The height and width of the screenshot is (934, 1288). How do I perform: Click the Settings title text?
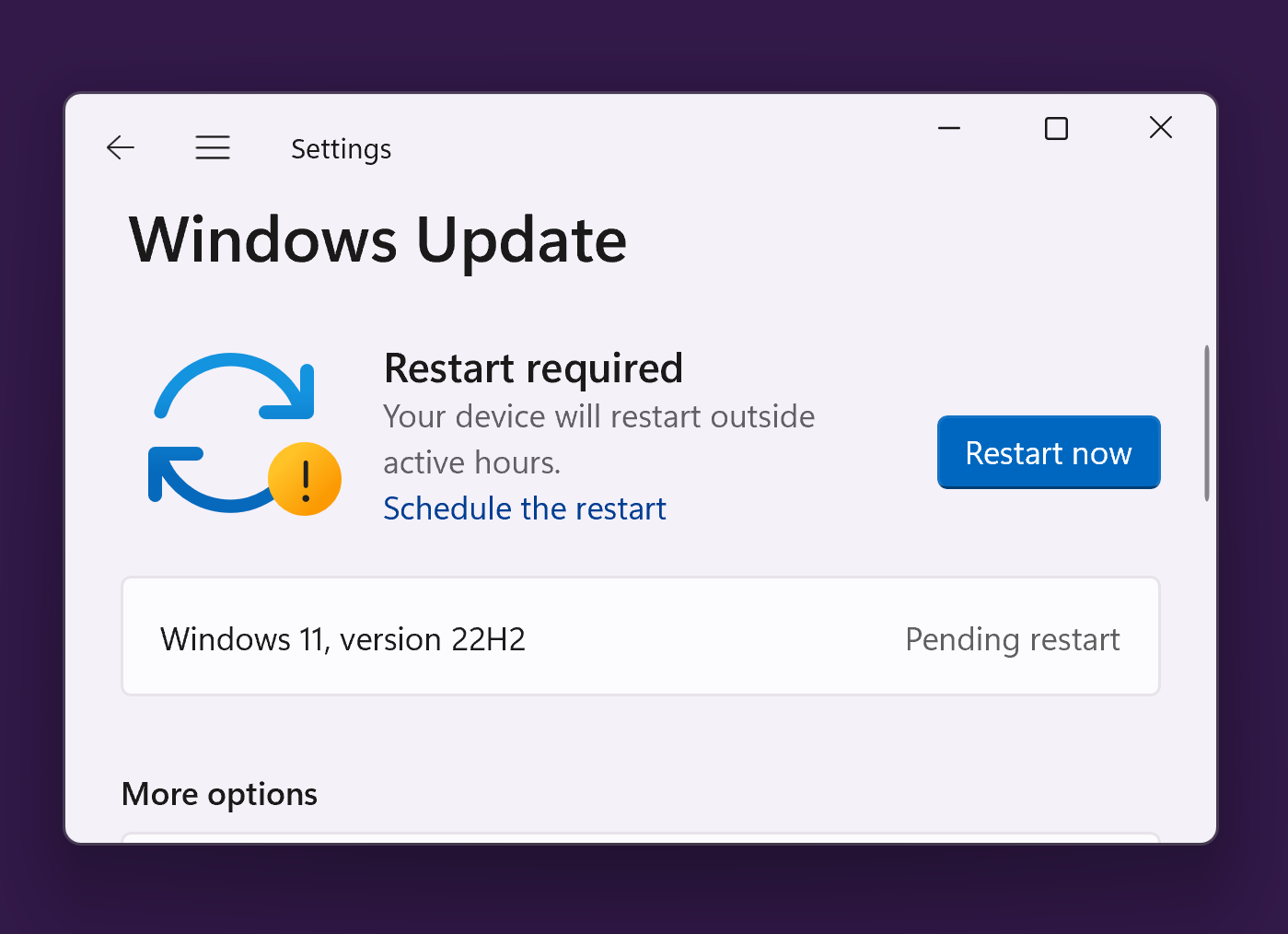coord(341,149)
